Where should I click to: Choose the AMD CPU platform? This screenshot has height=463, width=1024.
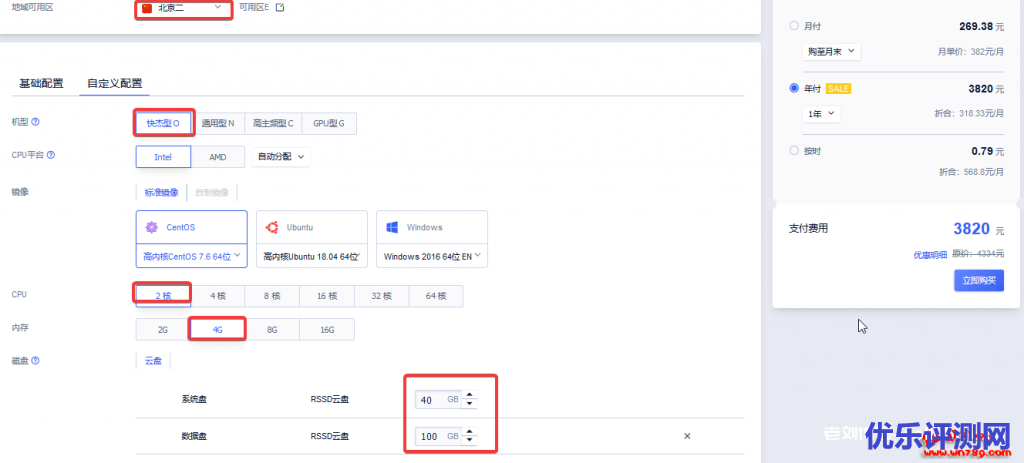[217, 157]
